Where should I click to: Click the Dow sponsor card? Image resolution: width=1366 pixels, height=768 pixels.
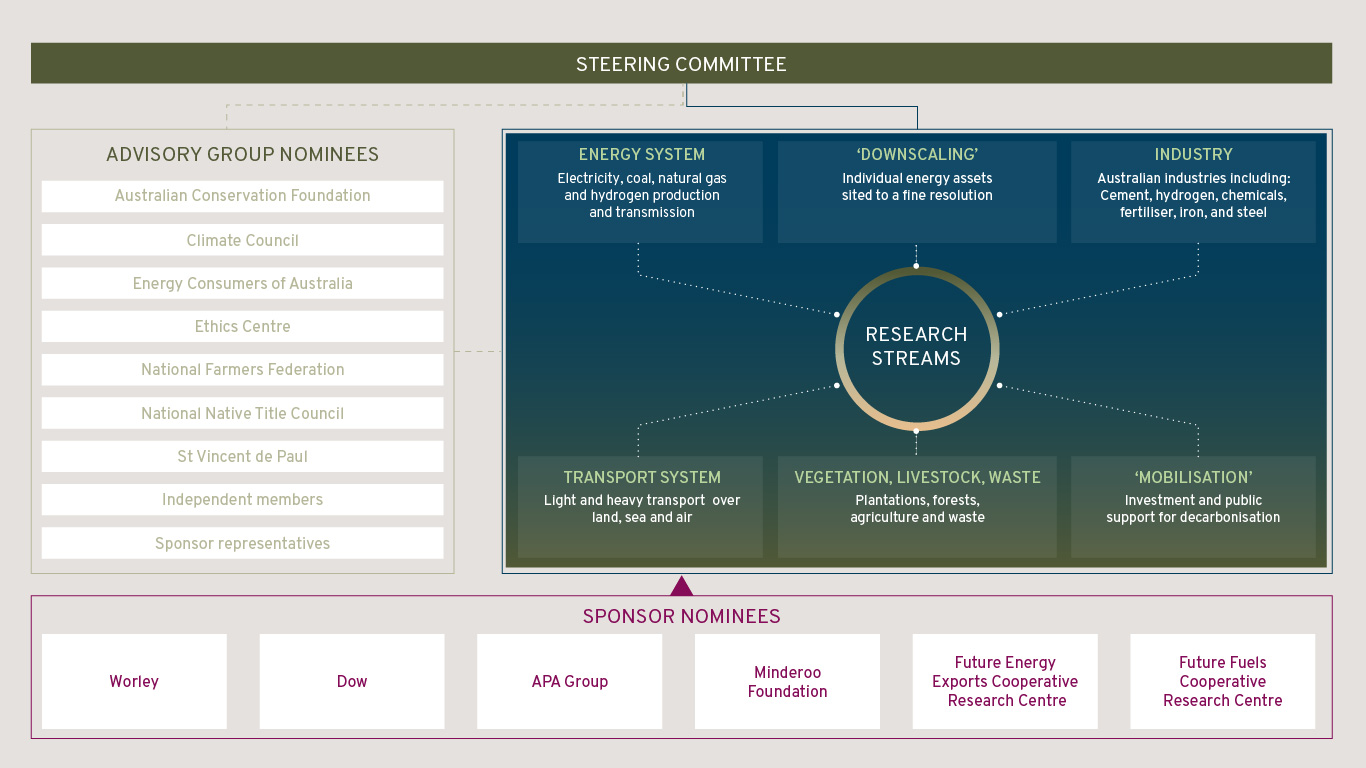coord(352,681)
